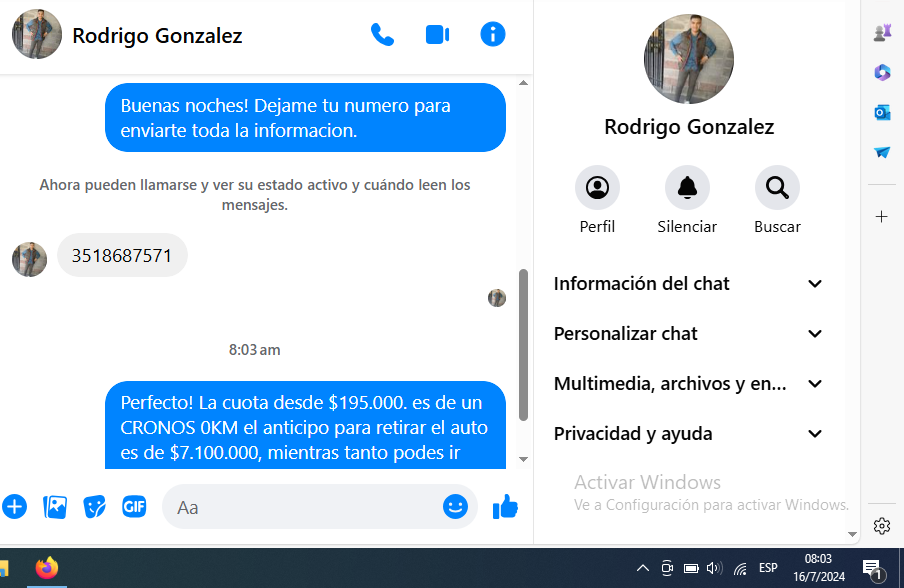904x588 pixels.
Task: Expand Personalizar chat section
Action: [688, 334]
